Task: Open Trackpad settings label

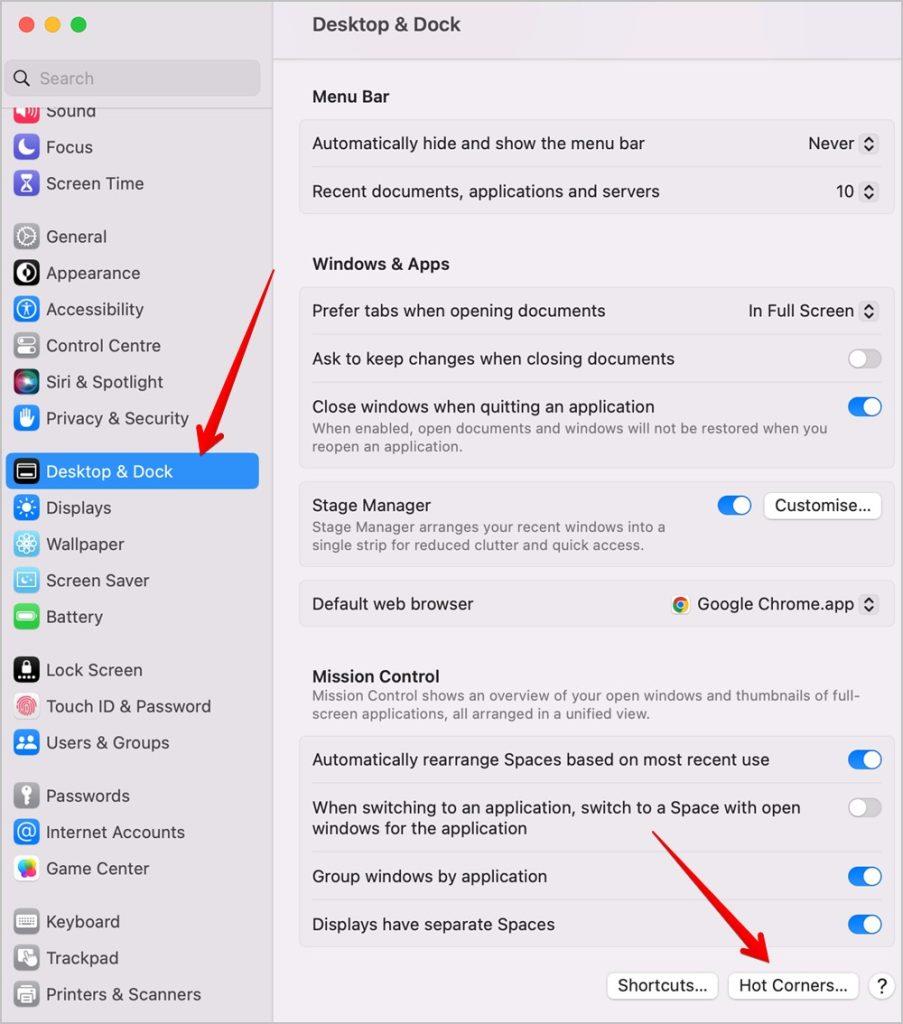Action: 82,958
